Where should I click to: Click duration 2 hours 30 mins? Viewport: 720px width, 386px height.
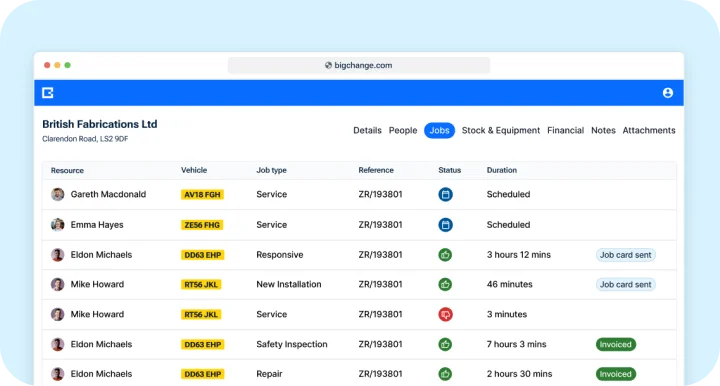point(519,374)
